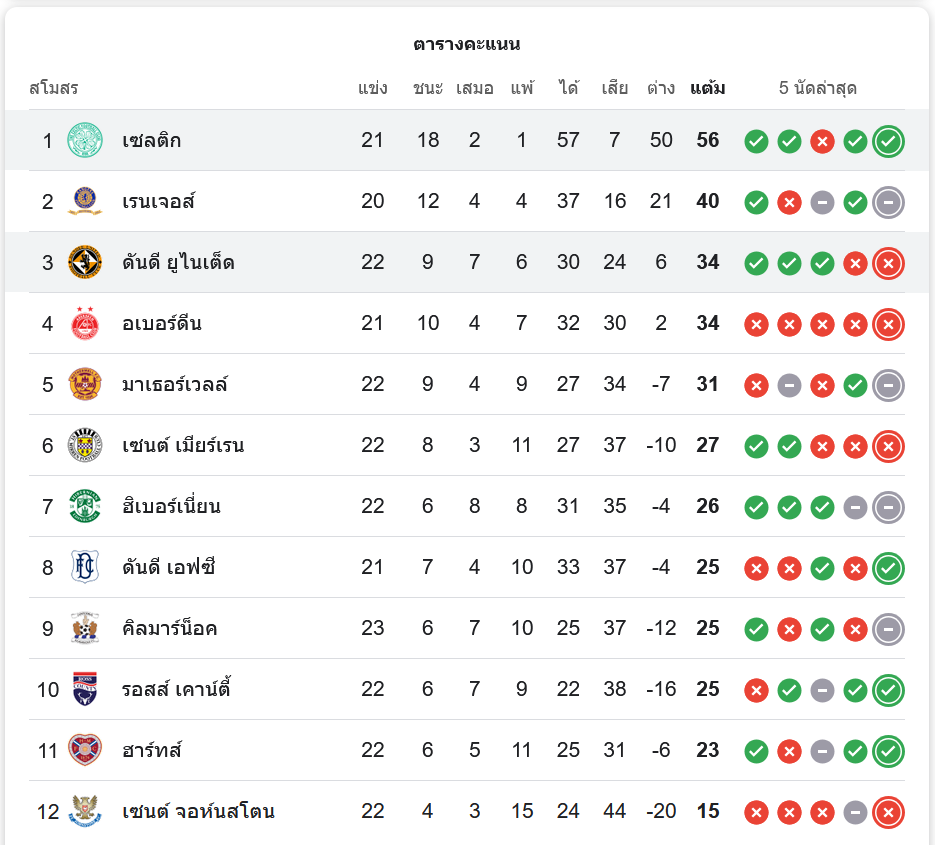935x845 pixels.
Task: Click the แต้ม points column header
Action: 708,88
